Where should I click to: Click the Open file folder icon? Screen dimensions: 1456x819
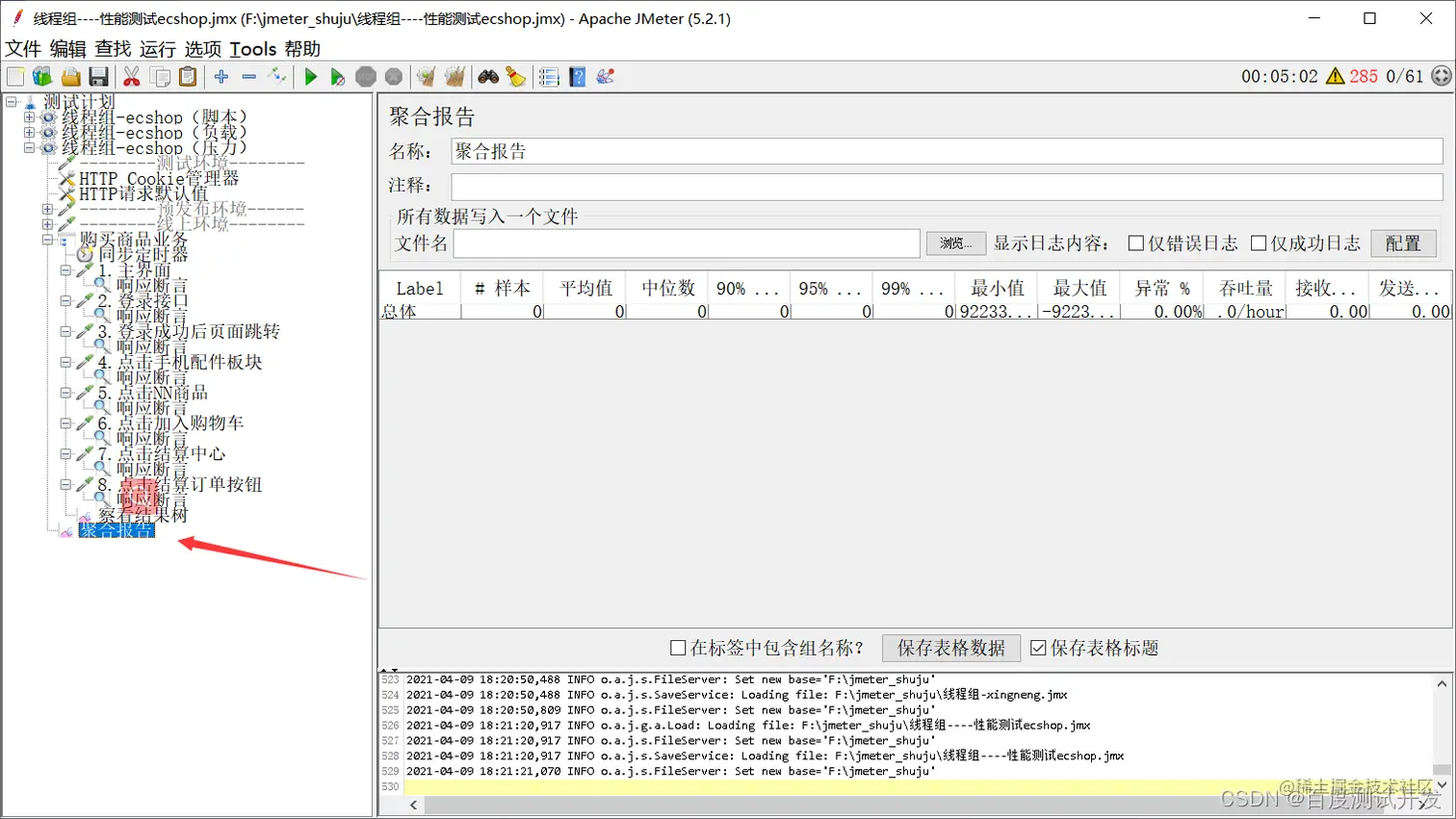(70, 77)
